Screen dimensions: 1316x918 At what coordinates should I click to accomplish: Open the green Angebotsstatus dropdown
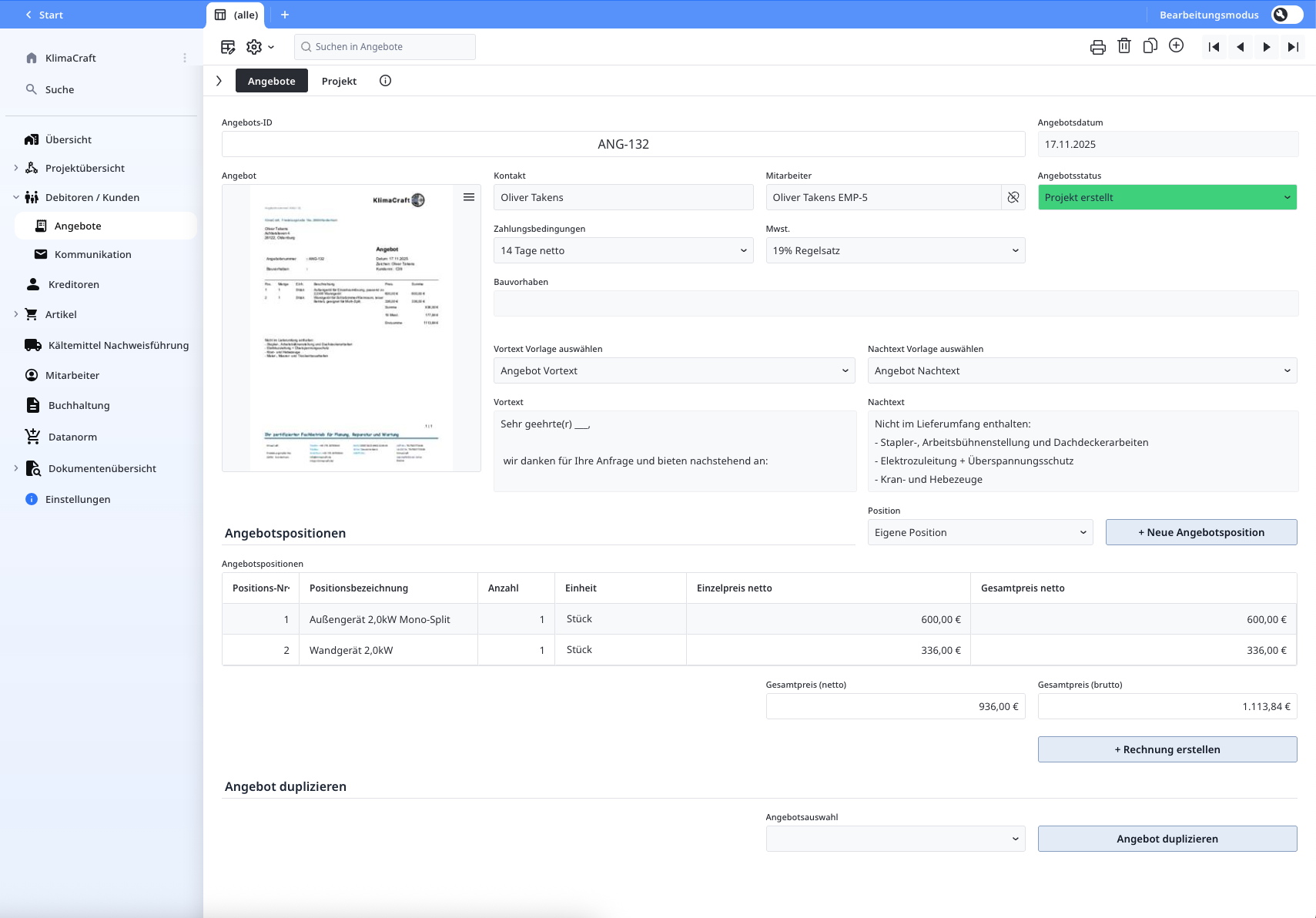(x=1167, y=197)
